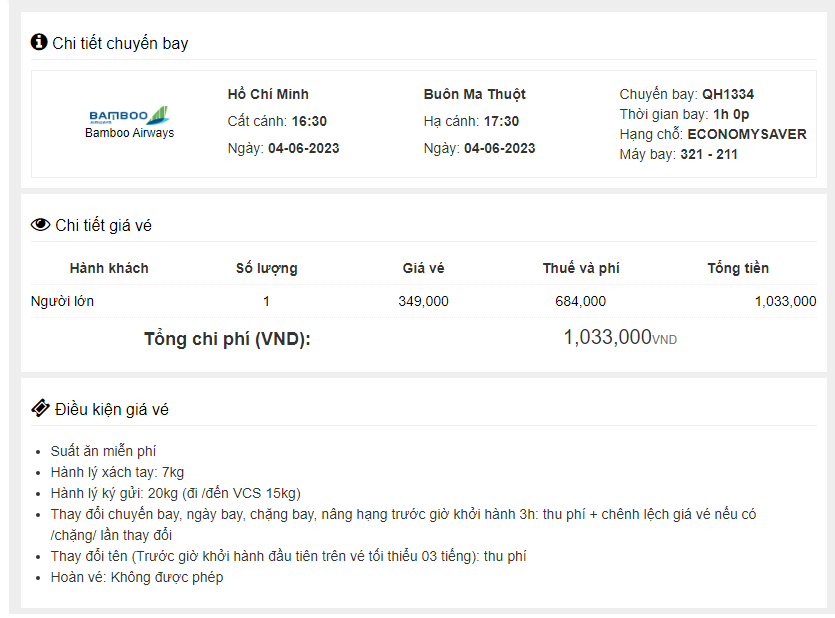This screenshot has height=618, width=835.
Task: Click flight number QH1334
Action: (x=728, y=95)
